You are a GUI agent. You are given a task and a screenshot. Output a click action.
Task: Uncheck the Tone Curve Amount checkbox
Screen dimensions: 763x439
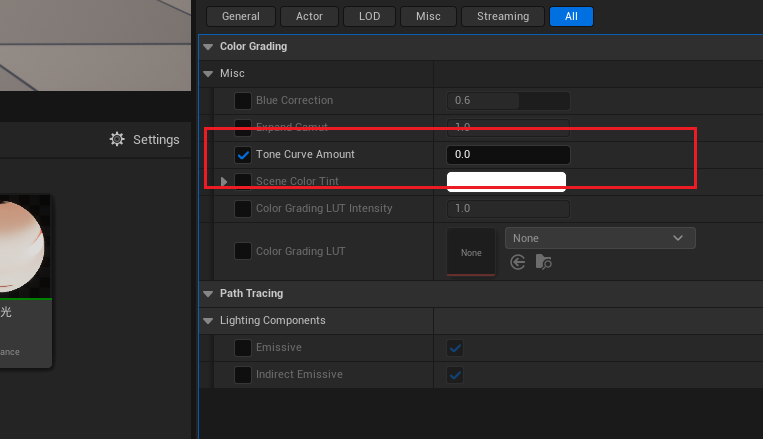243,155
